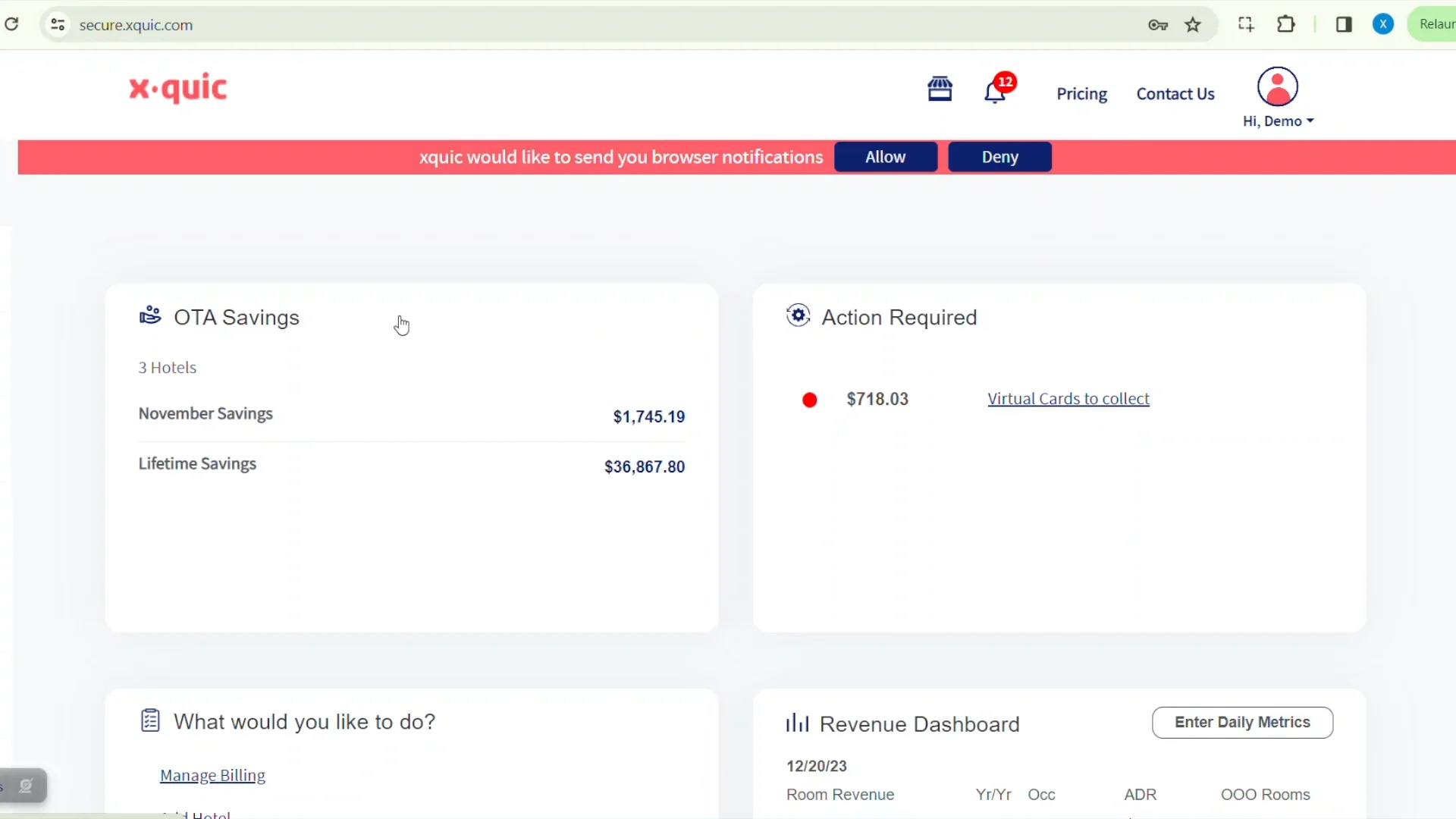
Task: Click the bar chart icon beside Revenue Dashboard
Action: (x=797, y=723)
